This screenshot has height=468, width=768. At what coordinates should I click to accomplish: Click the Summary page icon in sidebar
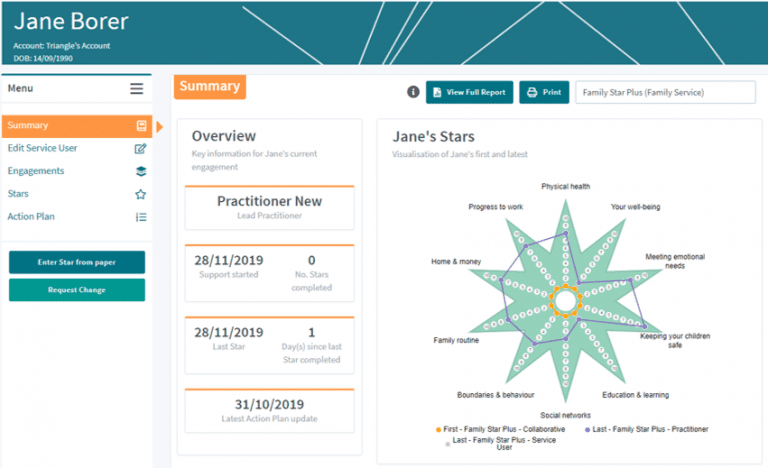[141, 126]
